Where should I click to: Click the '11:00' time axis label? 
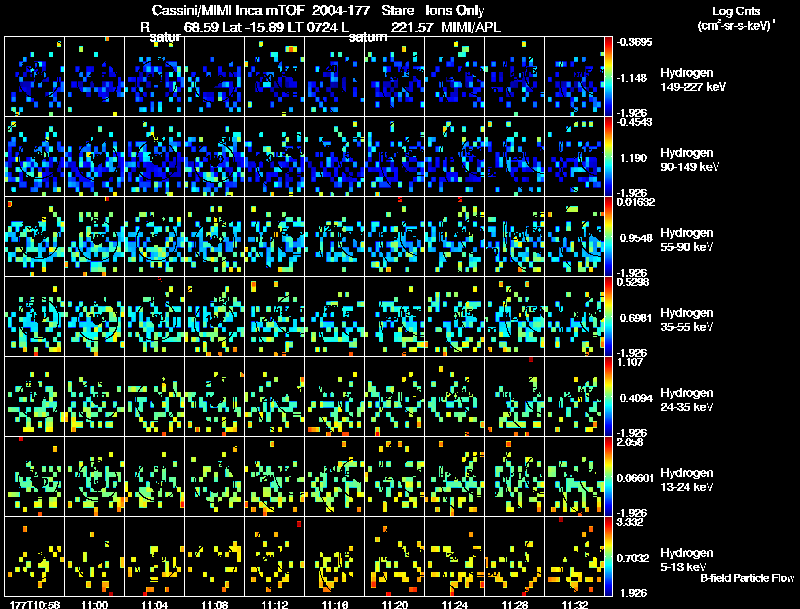pyautogui.click(x=94, y=604)
